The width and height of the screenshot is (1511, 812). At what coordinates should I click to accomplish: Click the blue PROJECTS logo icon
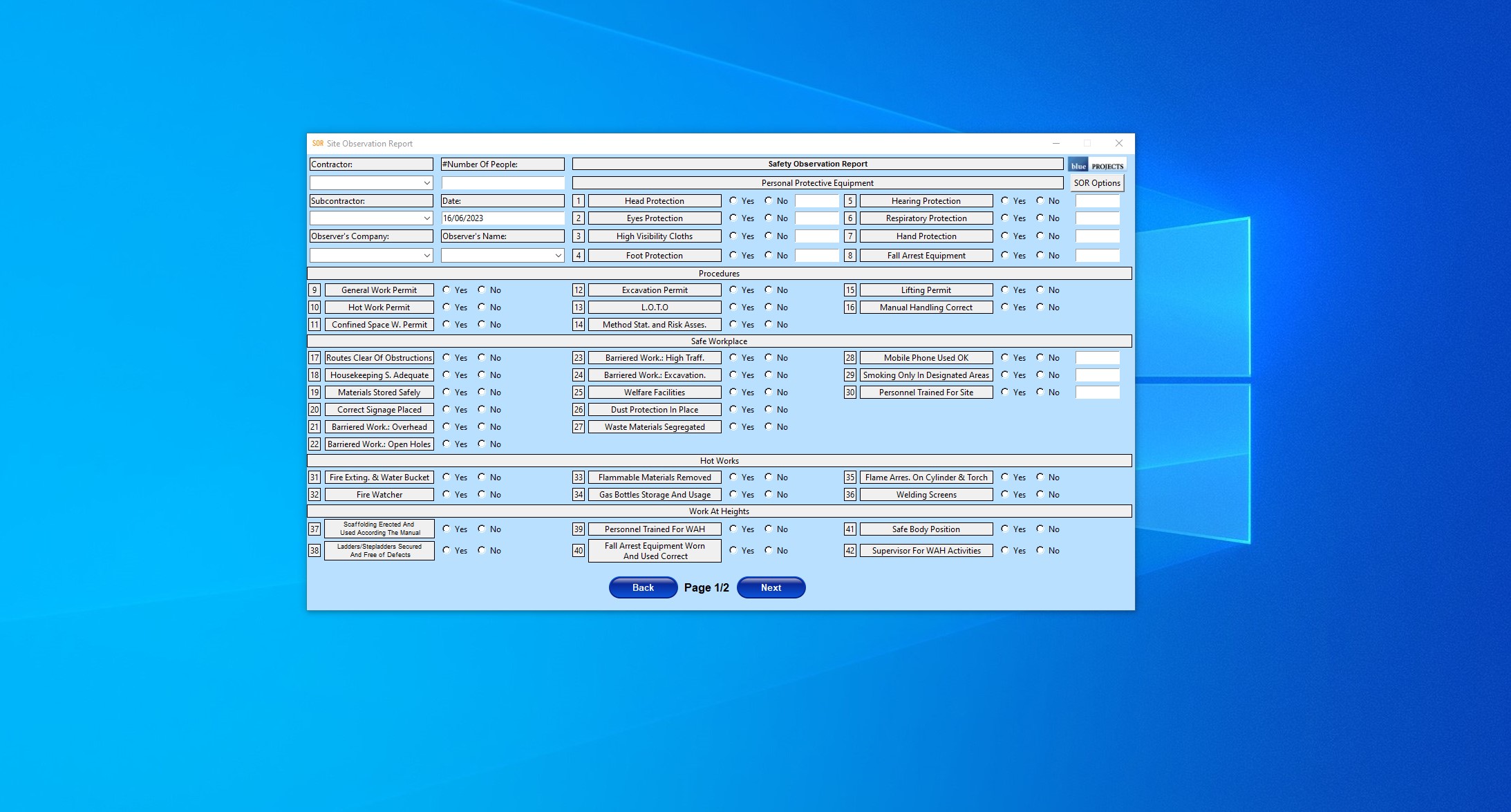point(1097,164)
